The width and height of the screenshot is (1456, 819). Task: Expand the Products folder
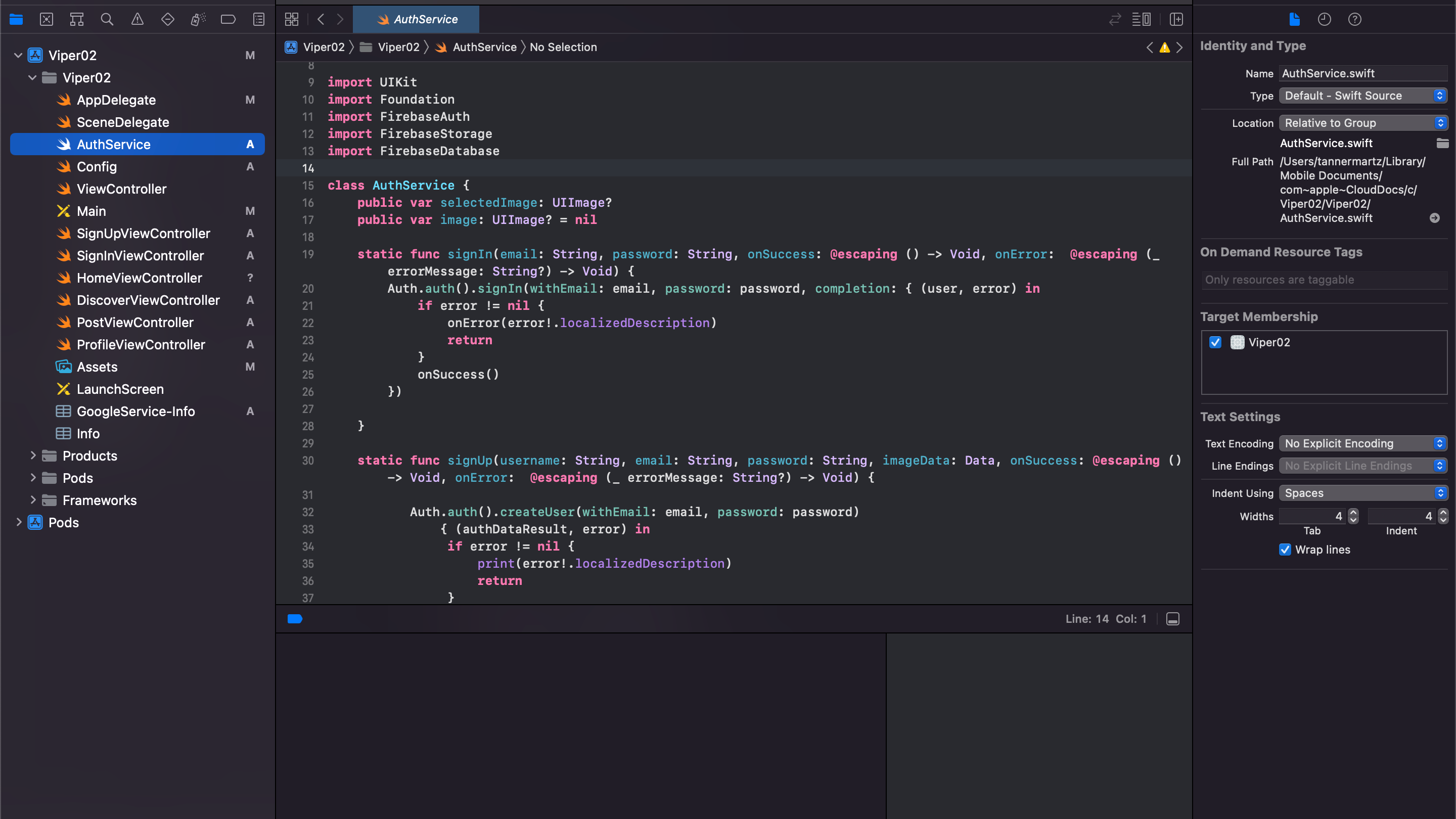pyautogui.click(x=33, y=456)
